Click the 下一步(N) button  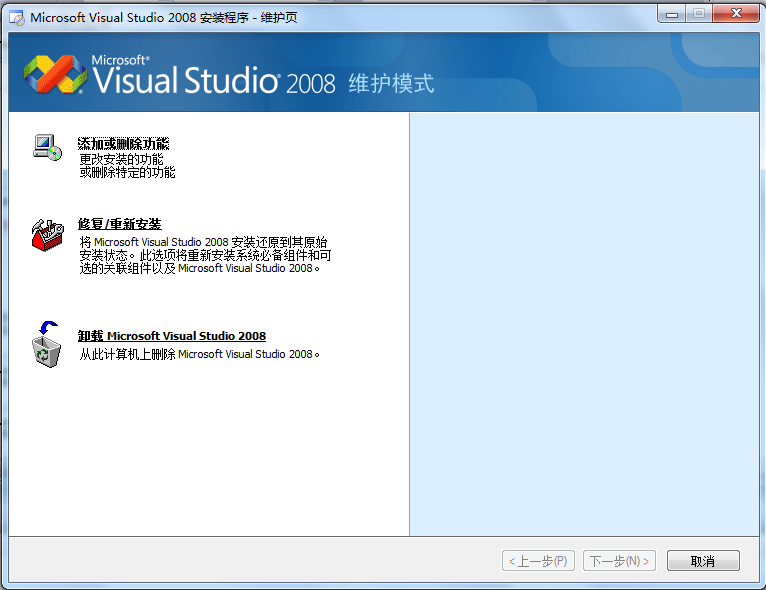[x=619, y=561]
